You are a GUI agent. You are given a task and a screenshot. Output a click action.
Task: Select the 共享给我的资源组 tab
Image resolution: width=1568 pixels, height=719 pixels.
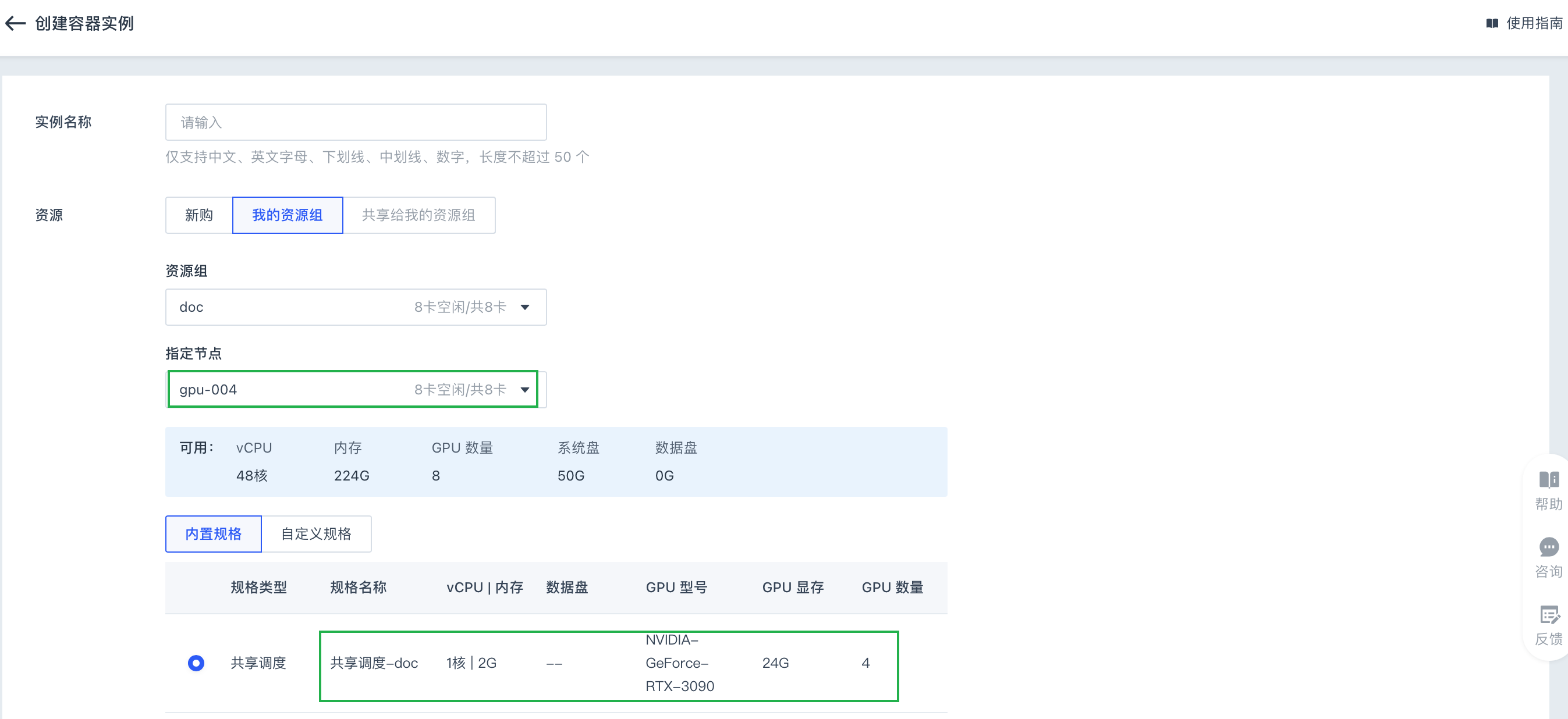pos(419,215)
